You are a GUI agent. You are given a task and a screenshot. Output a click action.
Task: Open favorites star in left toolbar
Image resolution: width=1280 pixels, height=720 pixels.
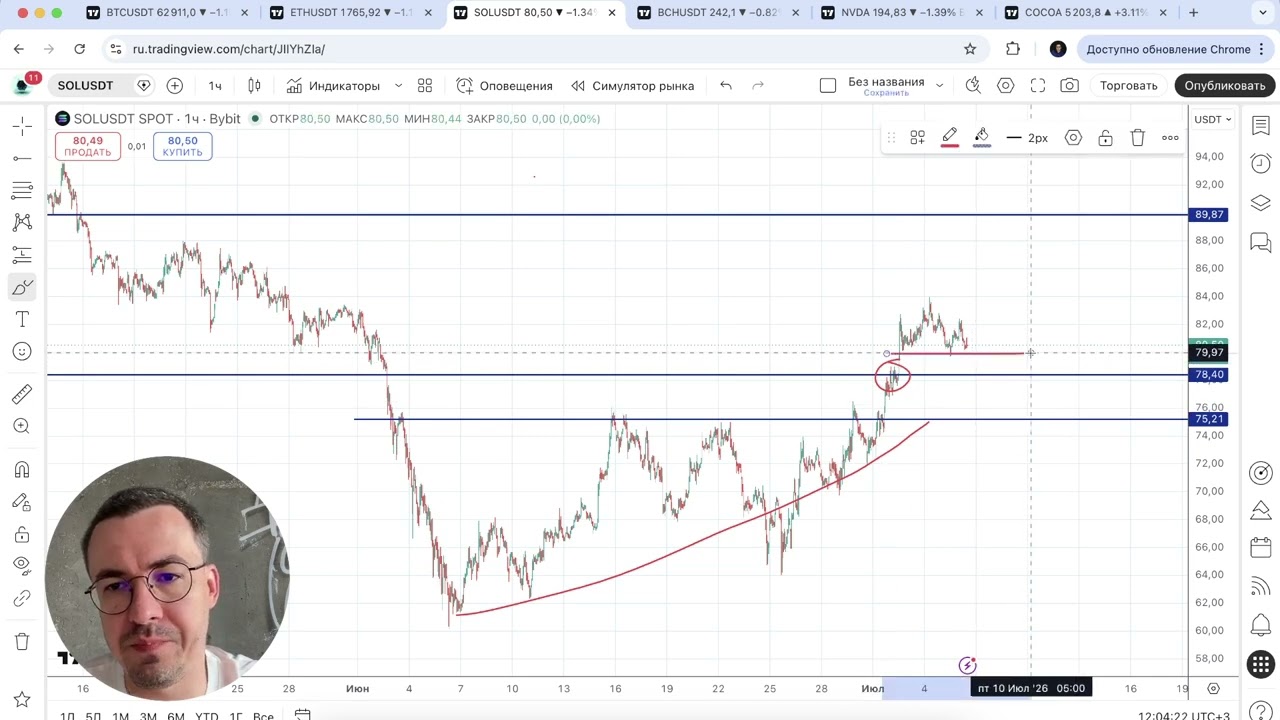[x=22, y=699]
